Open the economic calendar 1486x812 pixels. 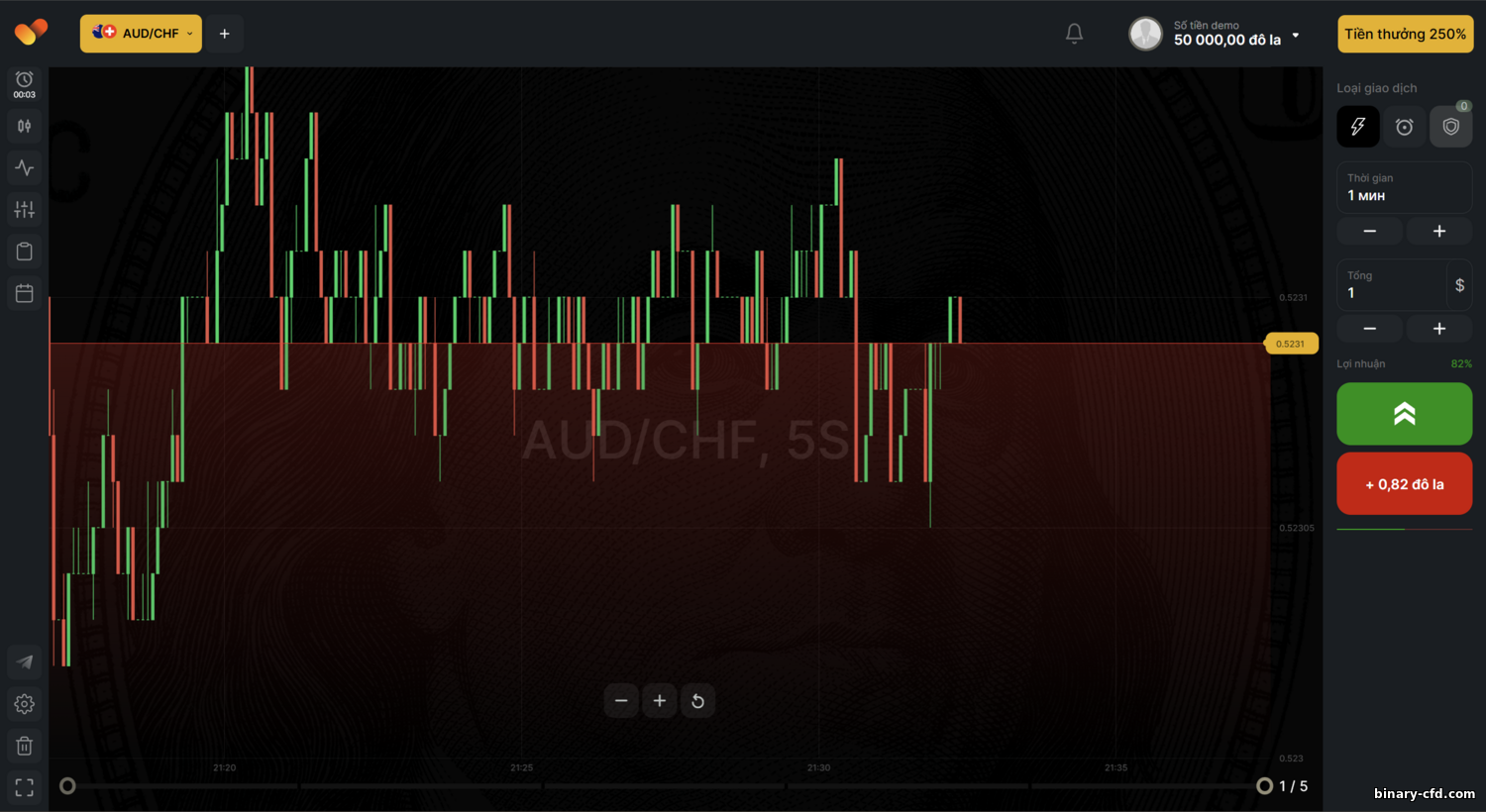point(24,292)
